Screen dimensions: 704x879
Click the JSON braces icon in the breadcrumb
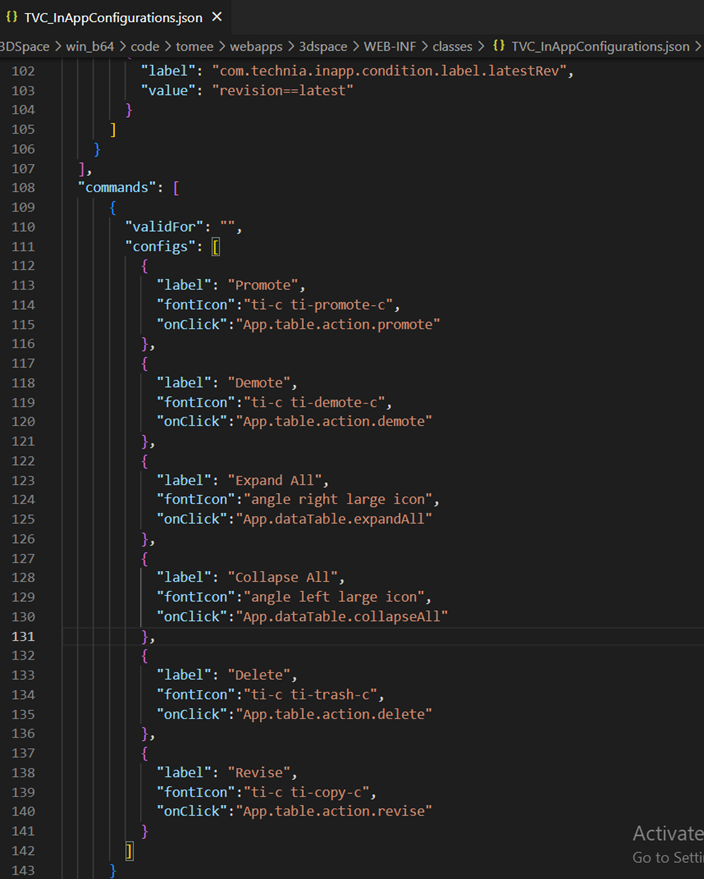point(498,46)
